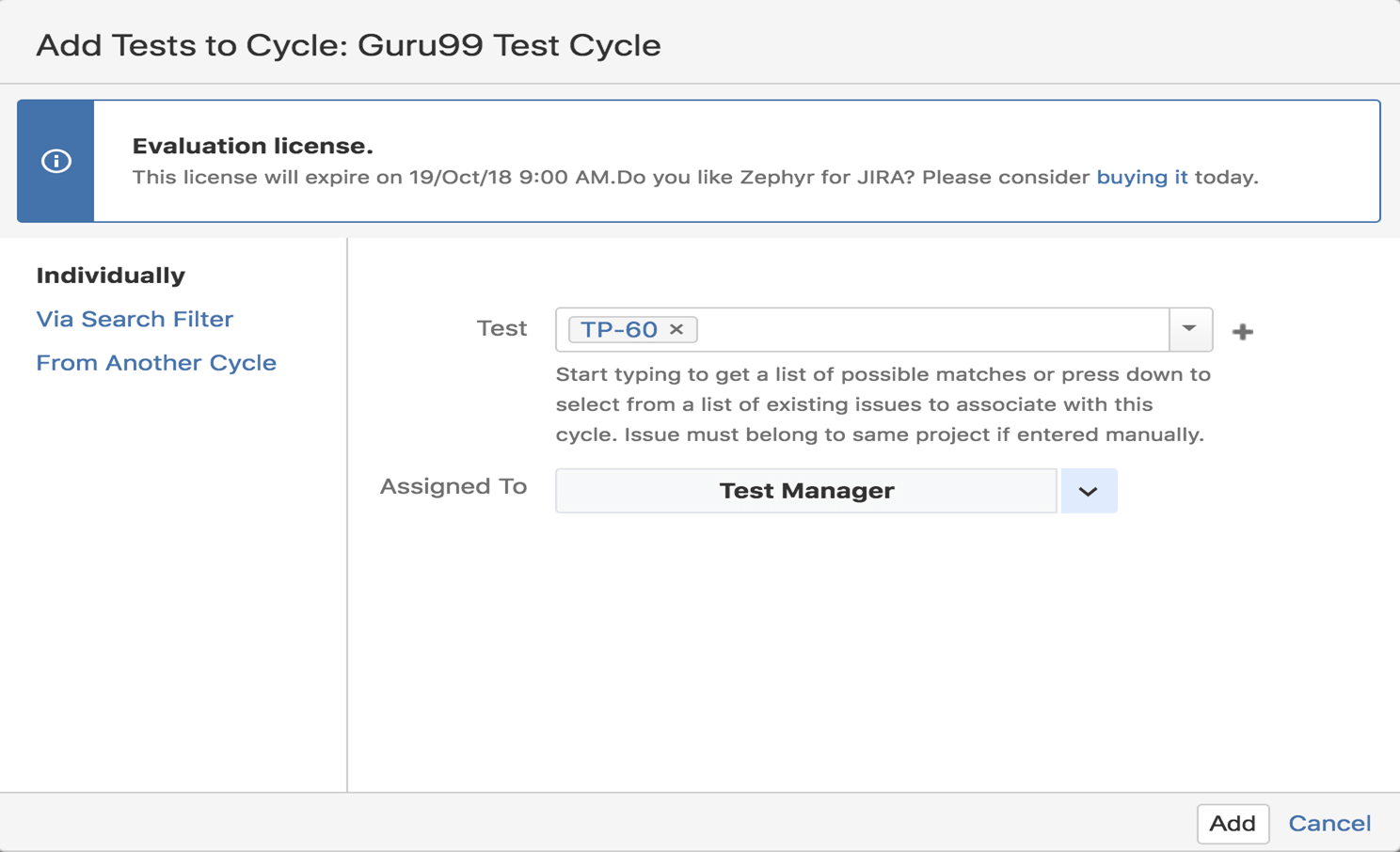Open the Test field dropdown arrow
The width and height of the screenshot is (1400, 852).
[1190, 329]
